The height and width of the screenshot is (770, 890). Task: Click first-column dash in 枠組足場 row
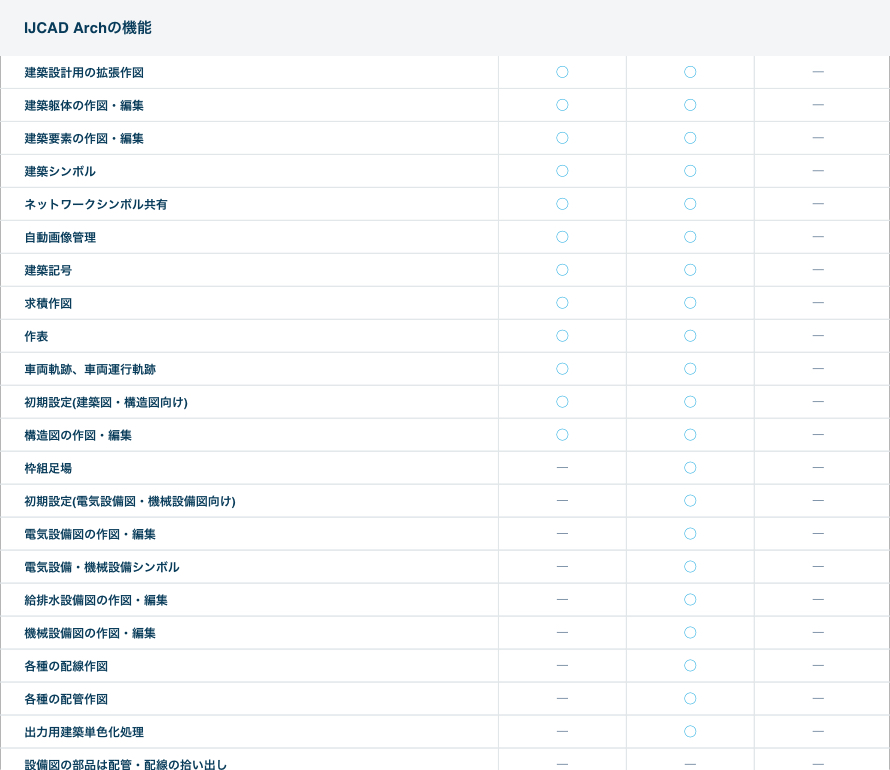click(x=562, y=467)
